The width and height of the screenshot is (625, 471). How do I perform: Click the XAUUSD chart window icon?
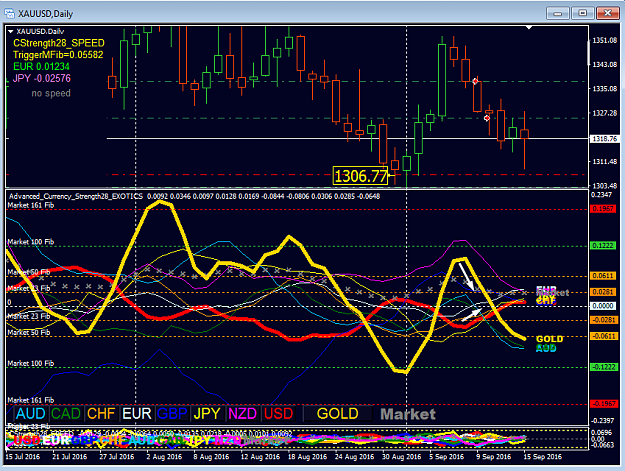(9, 13)
